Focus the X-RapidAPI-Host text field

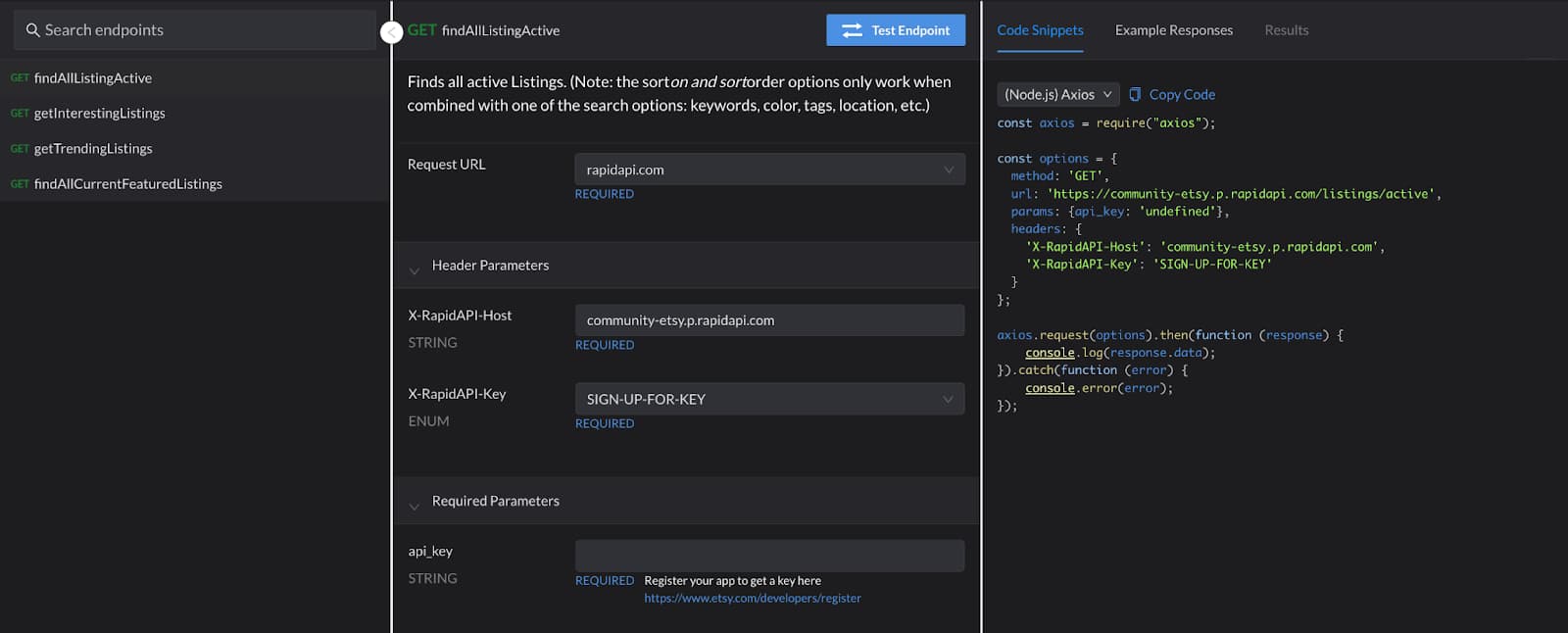tap(769, 320)
